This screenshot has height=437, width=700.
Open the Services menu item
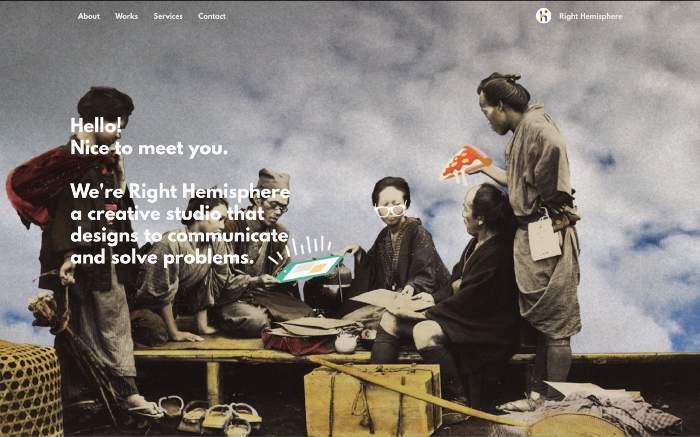click(x=168, y=16)
